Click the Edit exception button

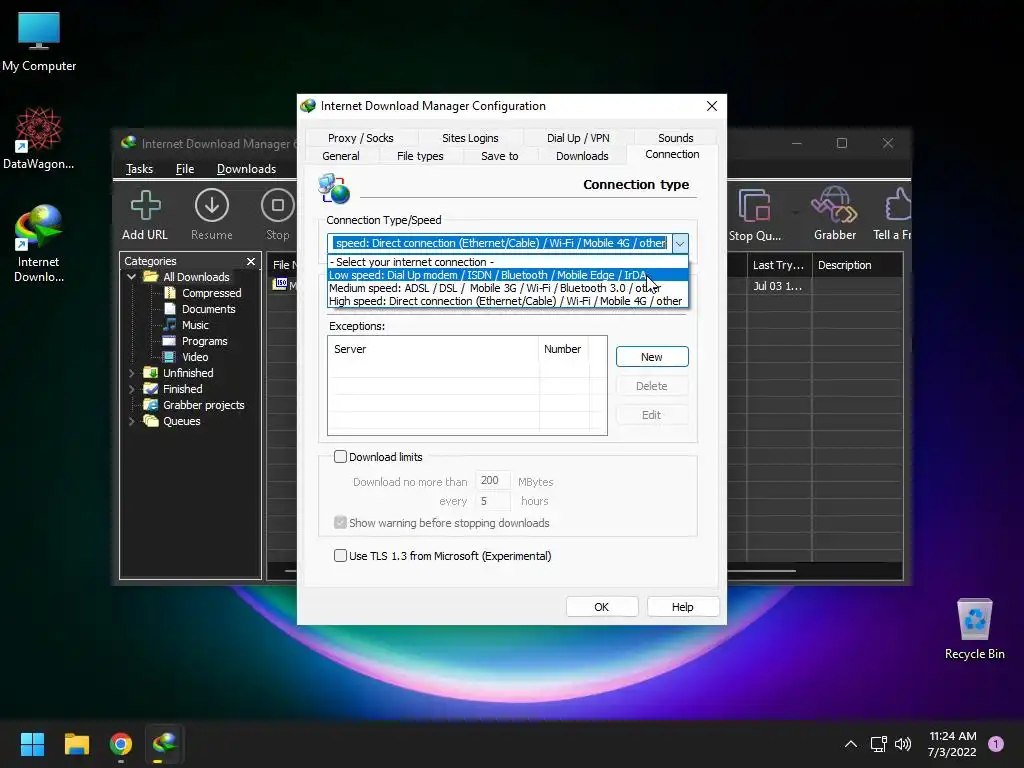pos(652,415)
